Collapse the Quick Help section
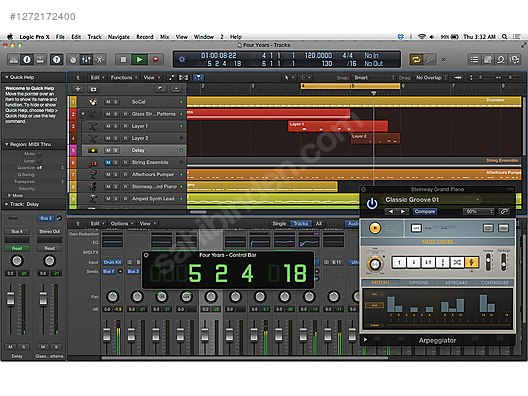This screenshot has height=396, width=528. coord(6,77)
